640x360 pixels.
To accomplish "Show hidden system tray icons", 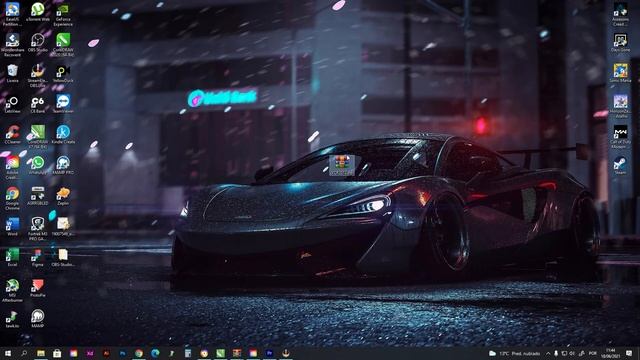I will click(x=548, y=353).
